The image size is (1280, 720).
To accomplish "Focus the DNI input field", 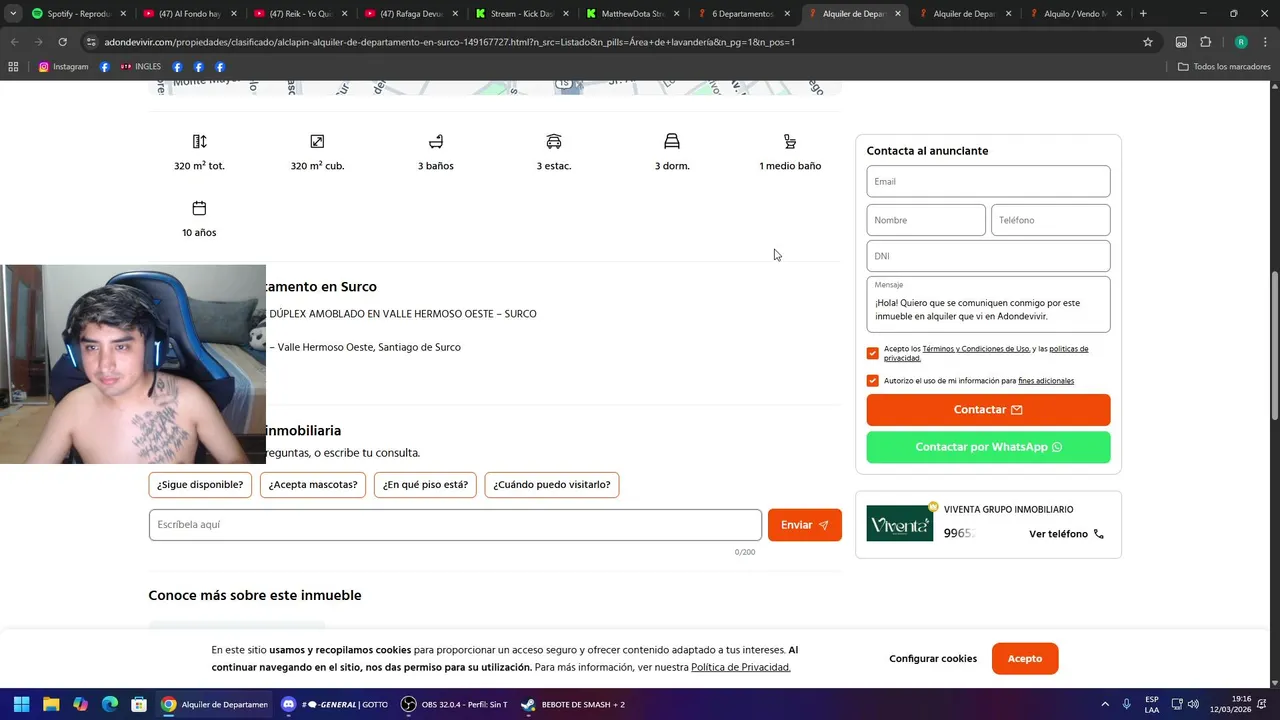I will [988, 256].
